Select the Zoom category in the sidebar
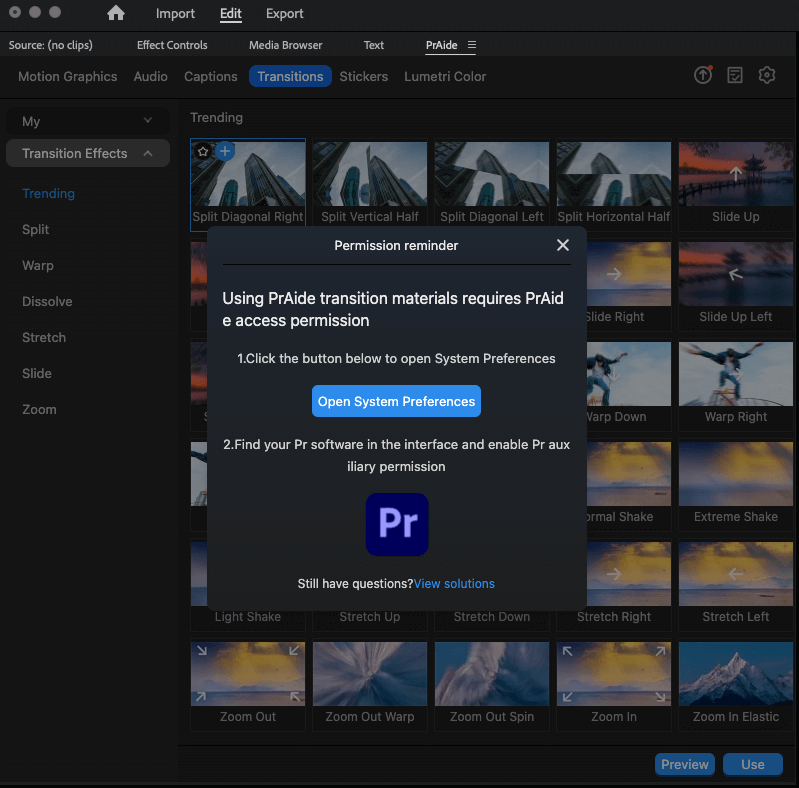This screenshot has height=788, width=799. point(39,410)
